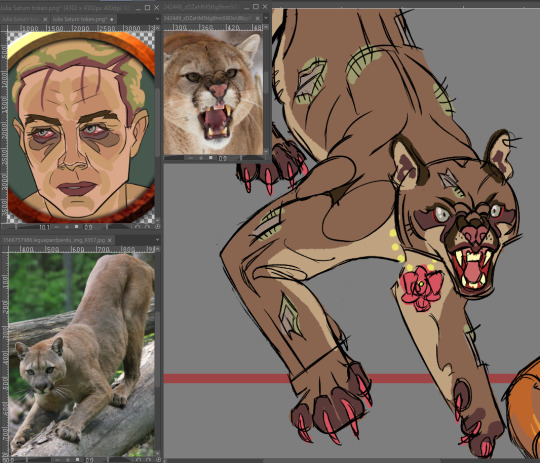The height and width of the screenshot is (463, 540).
Task: Click rotation value 0.0 in cougar face window
Action: tap(222, 158)
